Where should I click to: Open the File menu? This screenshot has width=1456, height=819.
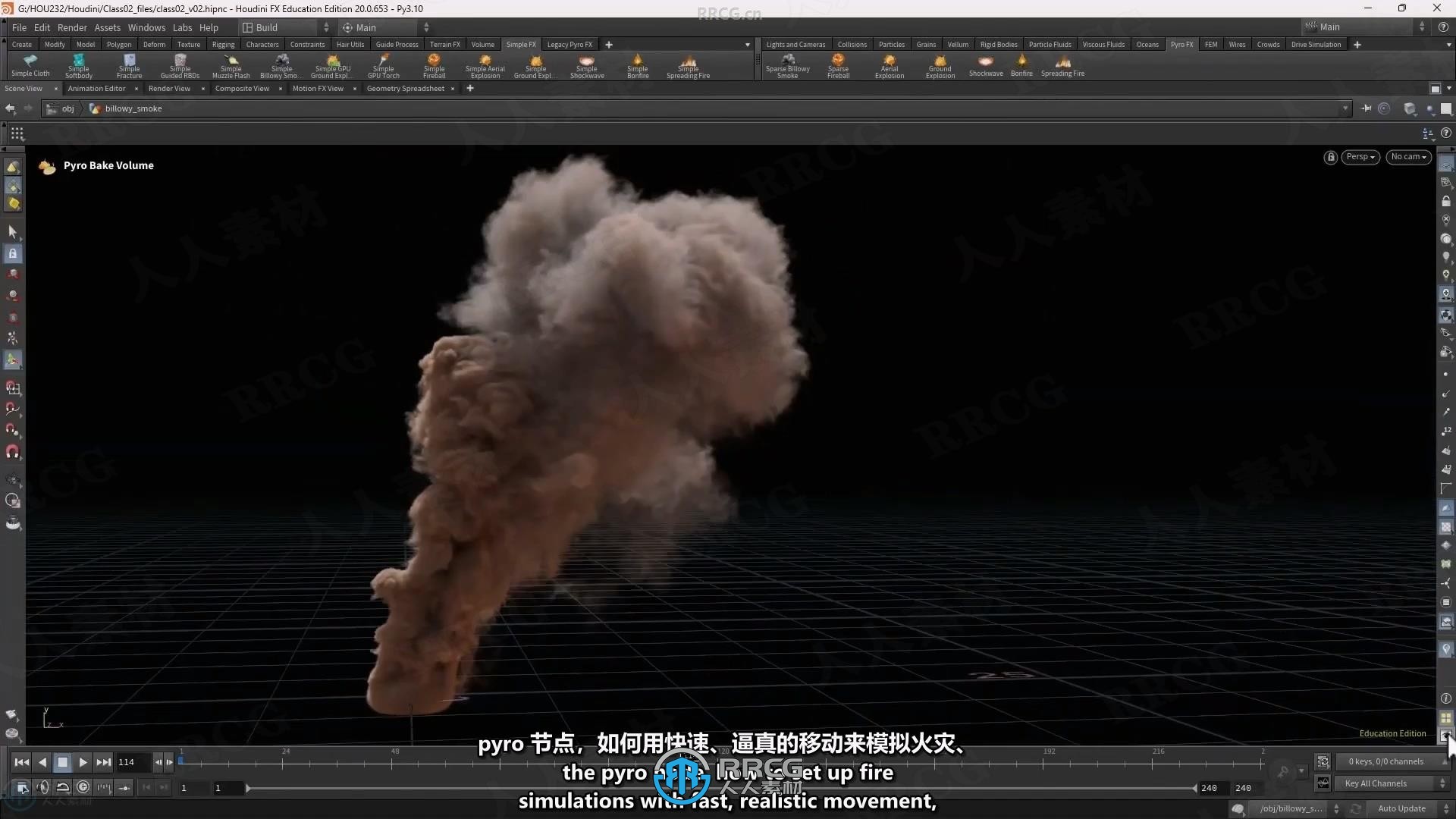pos(19,27)
